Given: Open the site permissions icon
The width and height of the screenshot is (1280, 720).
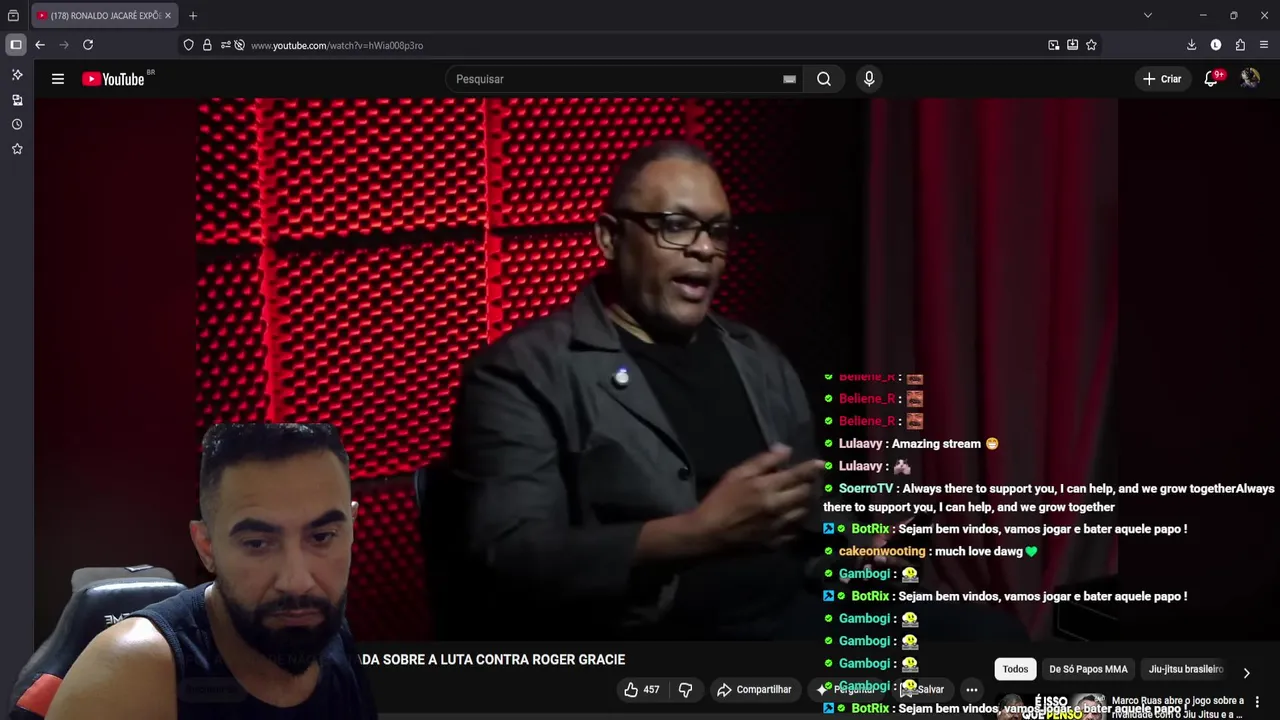Looking at the screenshot, I should point(225,45).
